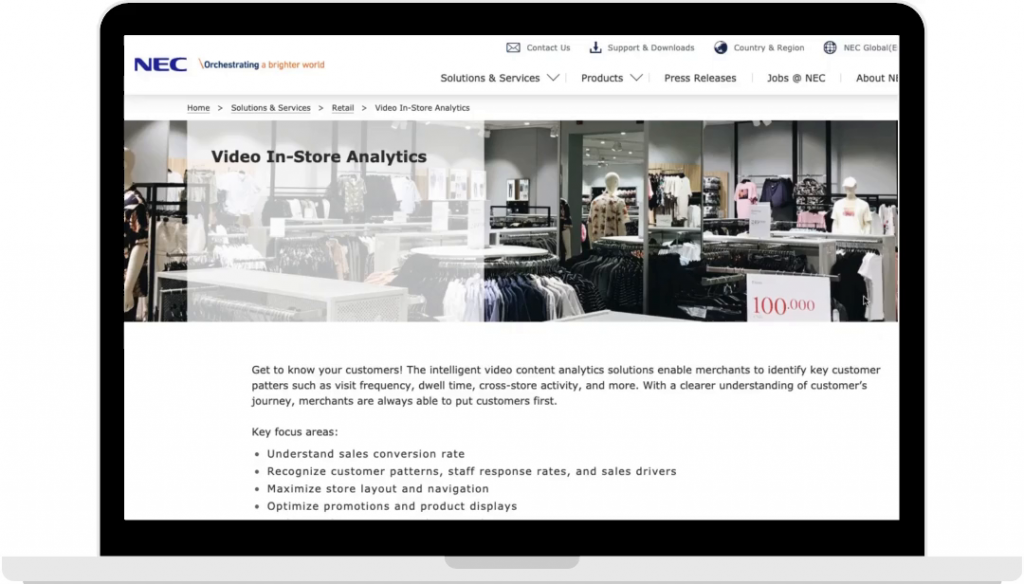
Task: Select the Country & Region link
Action: coord(768,48)
